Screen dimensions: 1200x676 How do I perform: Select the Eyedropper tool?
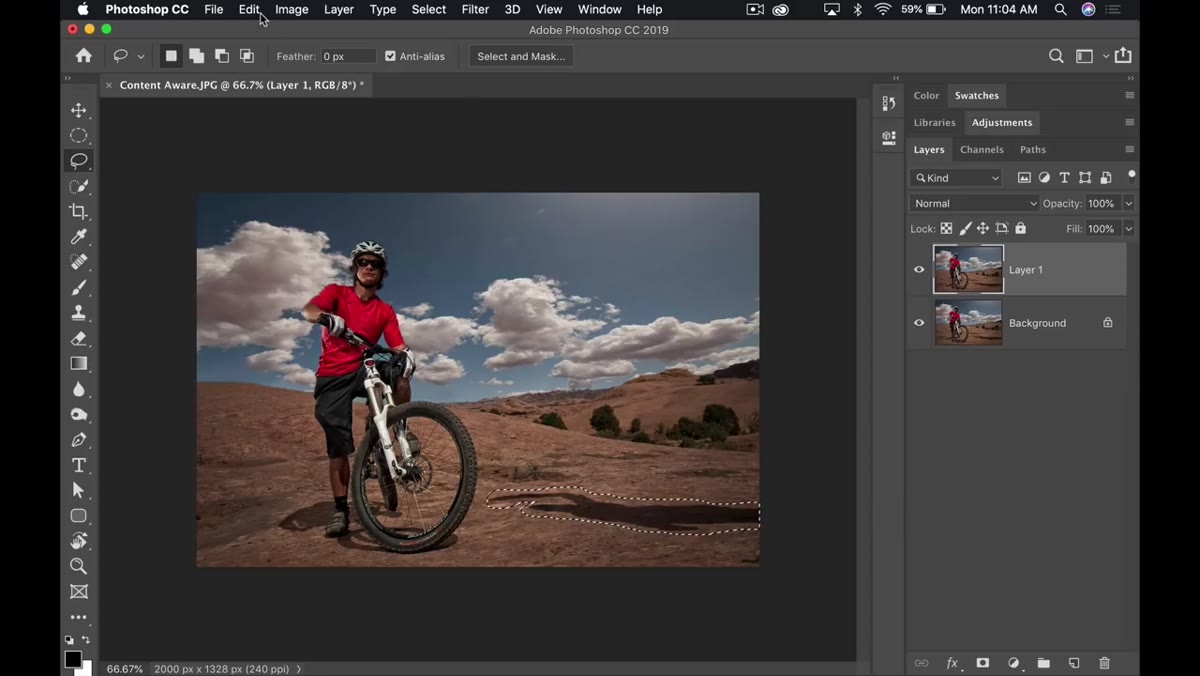pyautogui.click(x=78, y=236)
